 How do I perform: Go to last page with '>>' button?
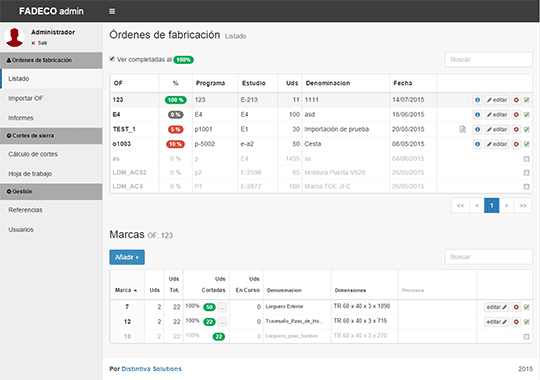[523, 206]
